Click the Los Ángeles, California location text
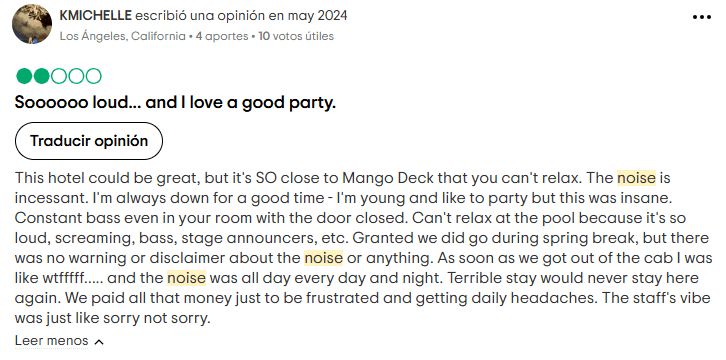726x360 pixels. point(123,36)
